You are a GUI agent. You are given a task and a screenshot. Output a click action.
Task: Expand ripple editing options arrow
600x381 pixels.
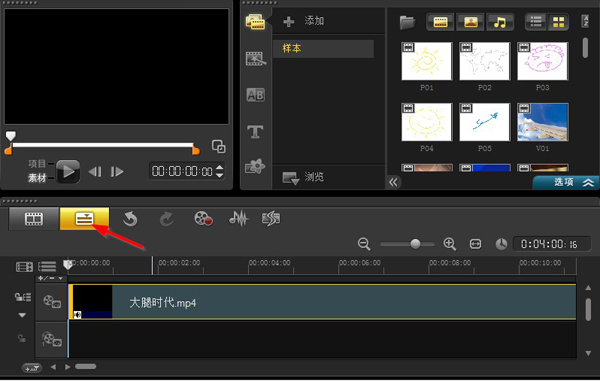tap(22, 315)
